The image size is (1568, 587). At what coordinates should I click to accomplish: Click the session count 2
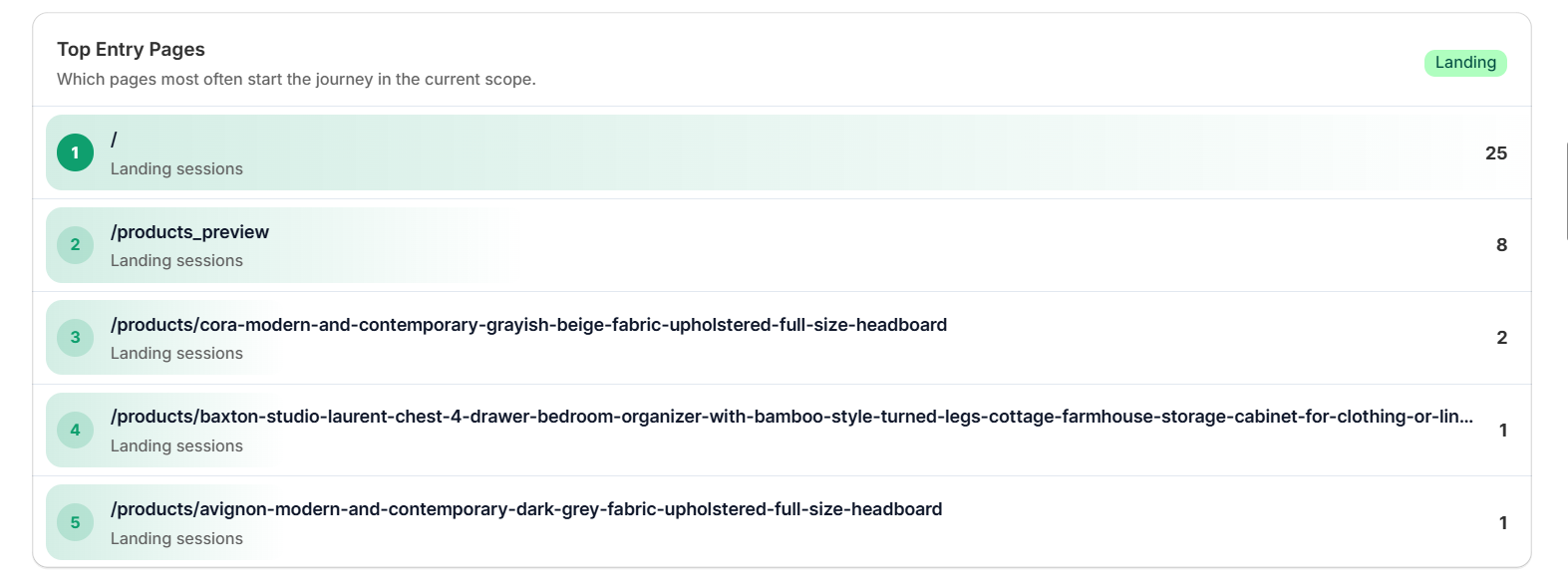click(1501, 338)
